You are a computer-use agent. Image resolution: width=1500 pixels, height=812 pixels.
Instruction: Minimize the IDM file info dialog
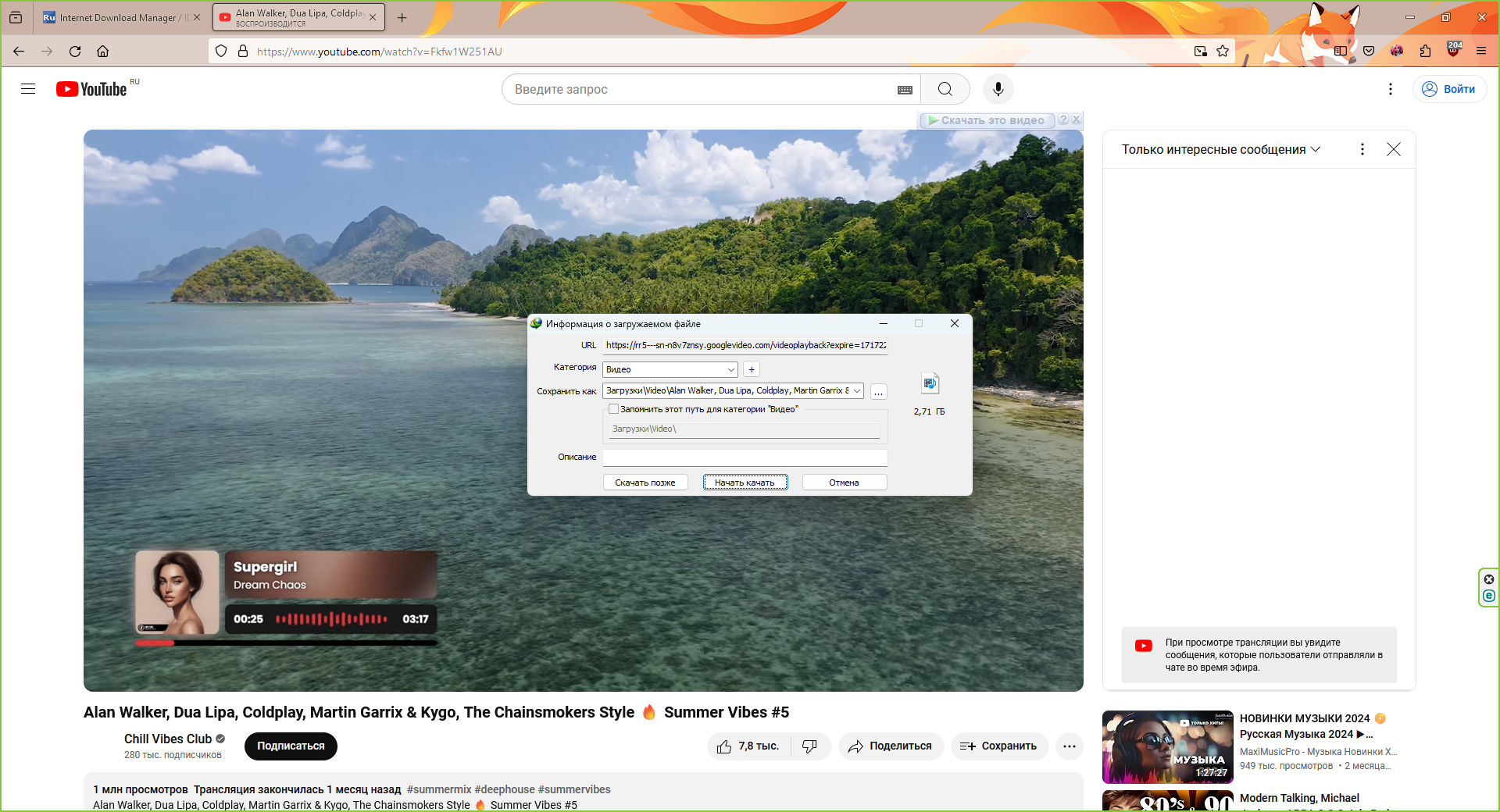coord(884,323)
